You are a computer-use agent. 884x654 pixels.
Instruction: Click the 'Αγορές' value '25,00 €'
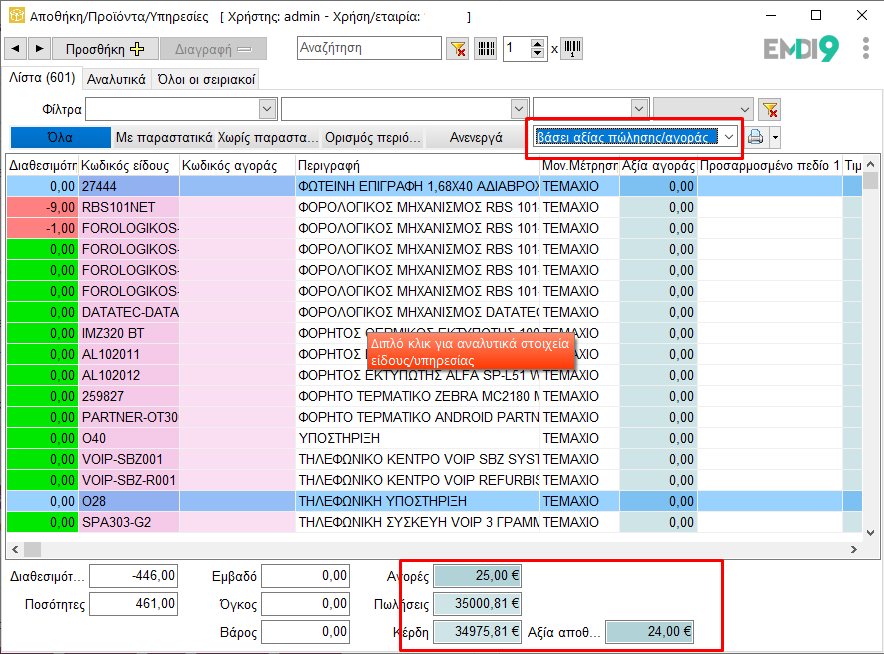pos(476,576)
